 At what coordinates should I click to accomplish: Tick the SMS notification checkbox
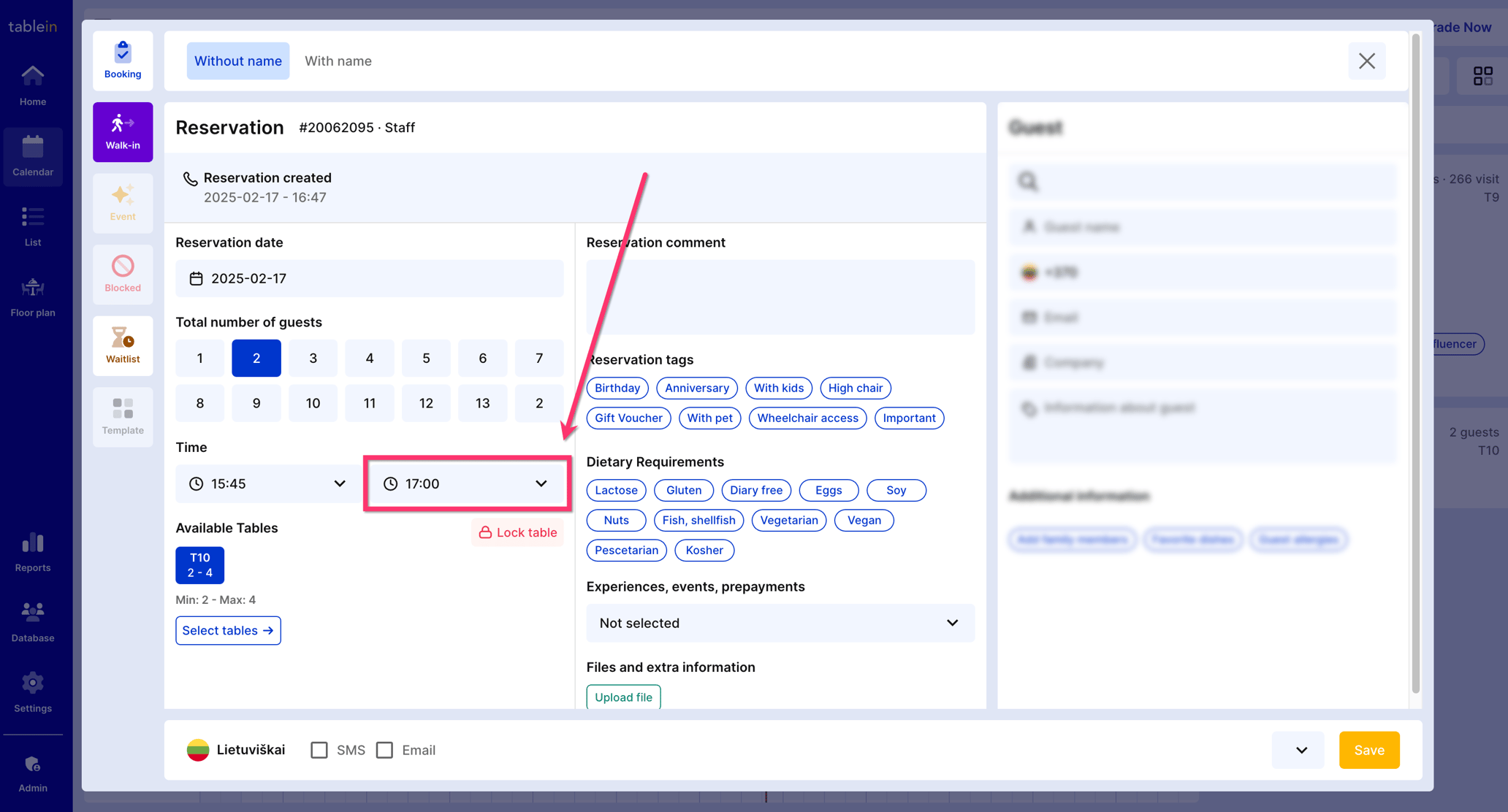[319, 750]
